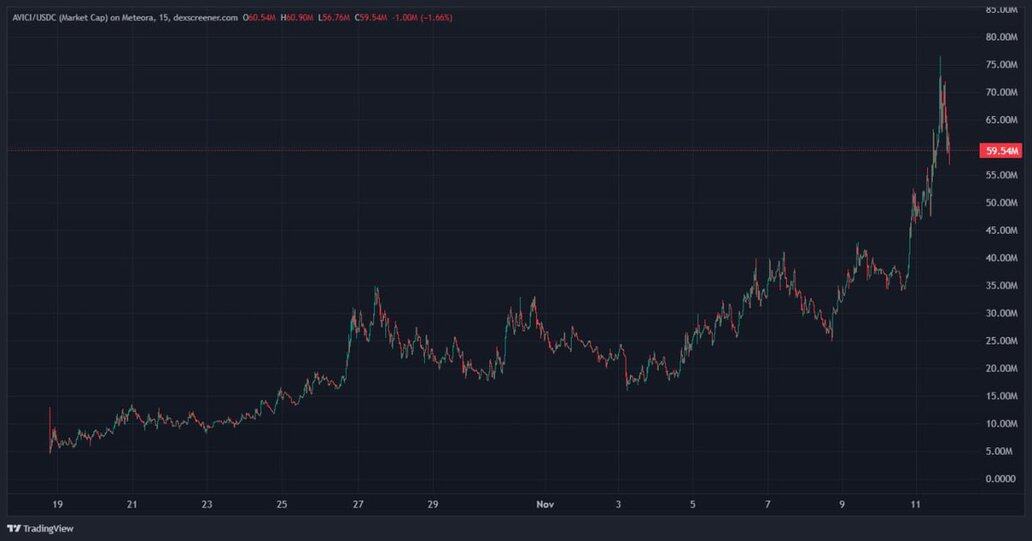The image size is (1032, 541).
Task: Select date 7 on the time axis
Action: click(767, 505)
